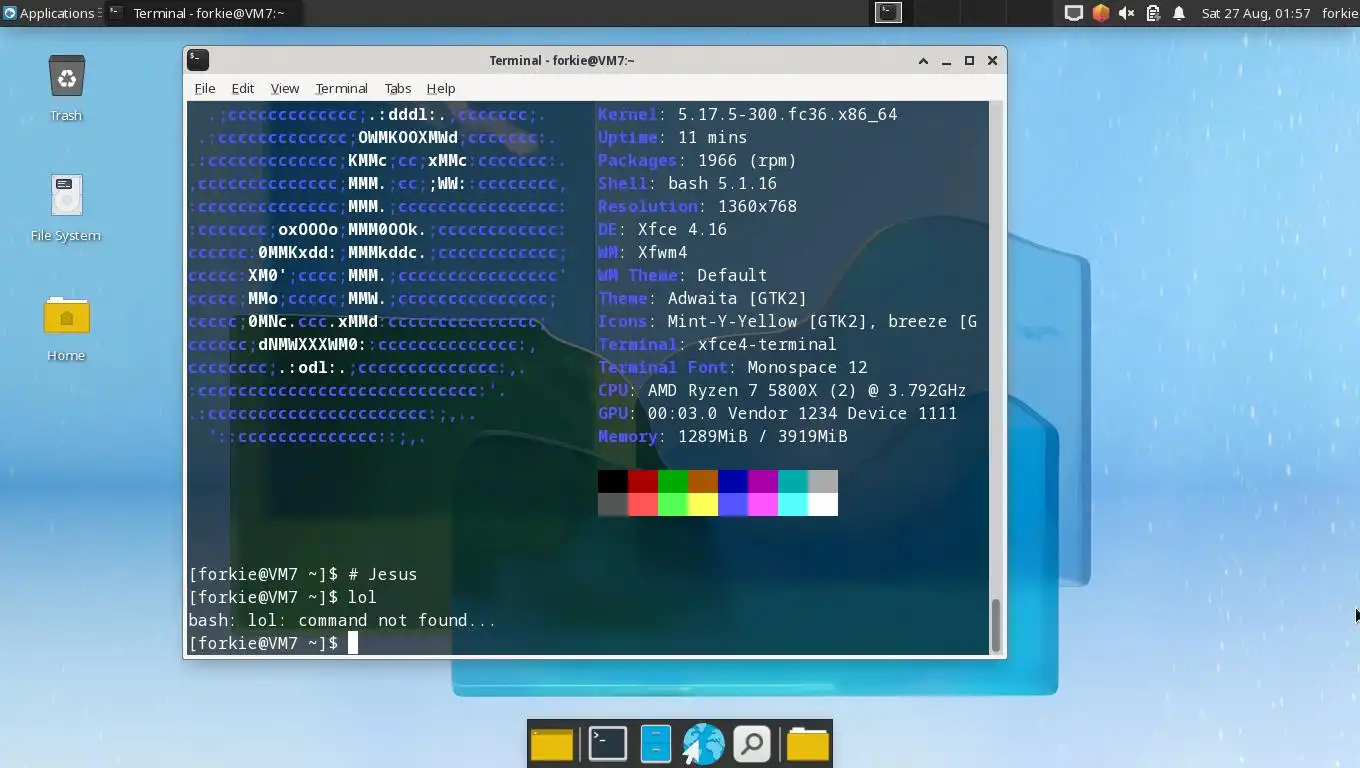Click the muted volume tray icon
The height and width of the screenshot is (768, 1360).
pyautogui.click(x=1127, y=13)
